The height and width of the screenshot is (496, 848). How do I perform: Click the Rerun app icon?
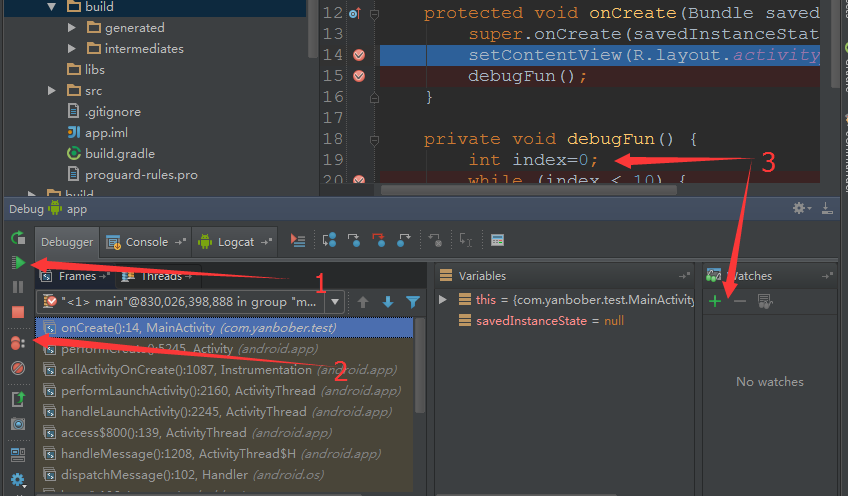[x=18, y=238]
